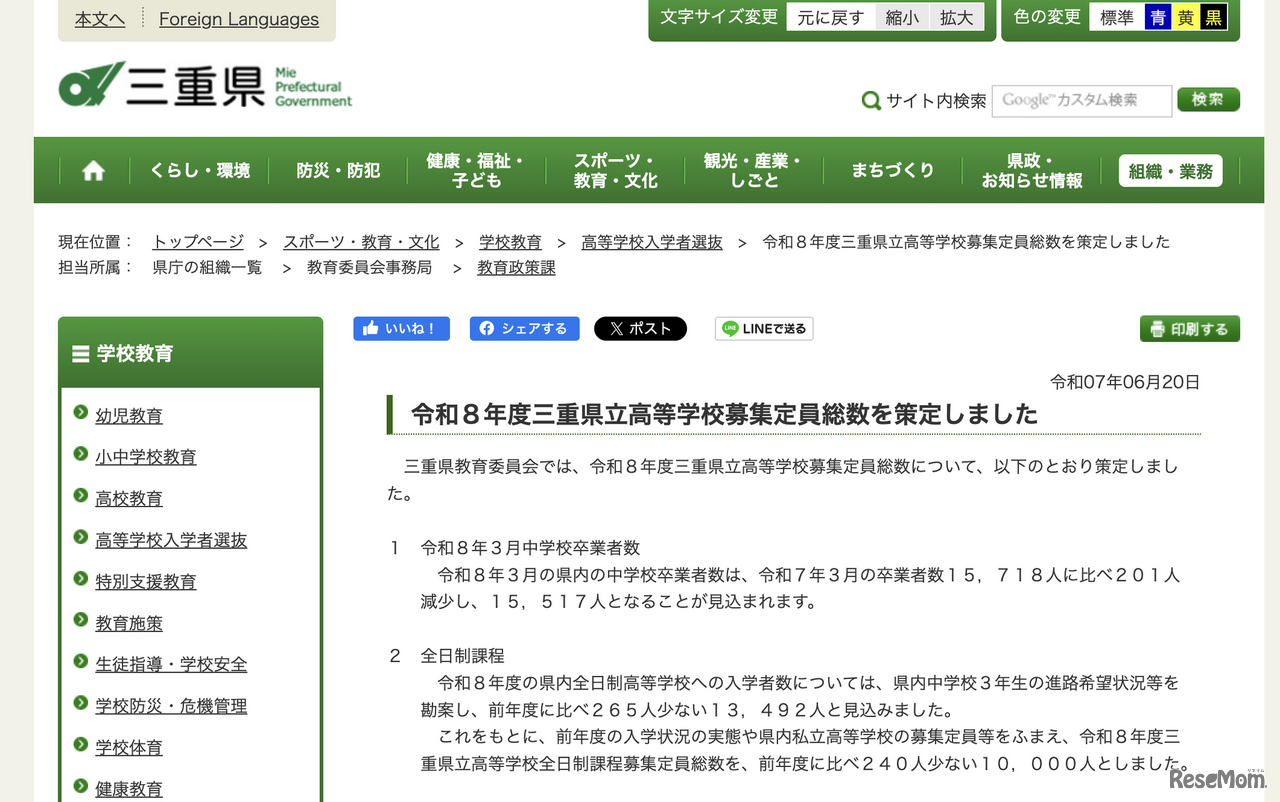This screenshot has width=1280, height=802.
Task: Open 高等学校入学者選抜 breadcrumb link
Action: [652, 242]
